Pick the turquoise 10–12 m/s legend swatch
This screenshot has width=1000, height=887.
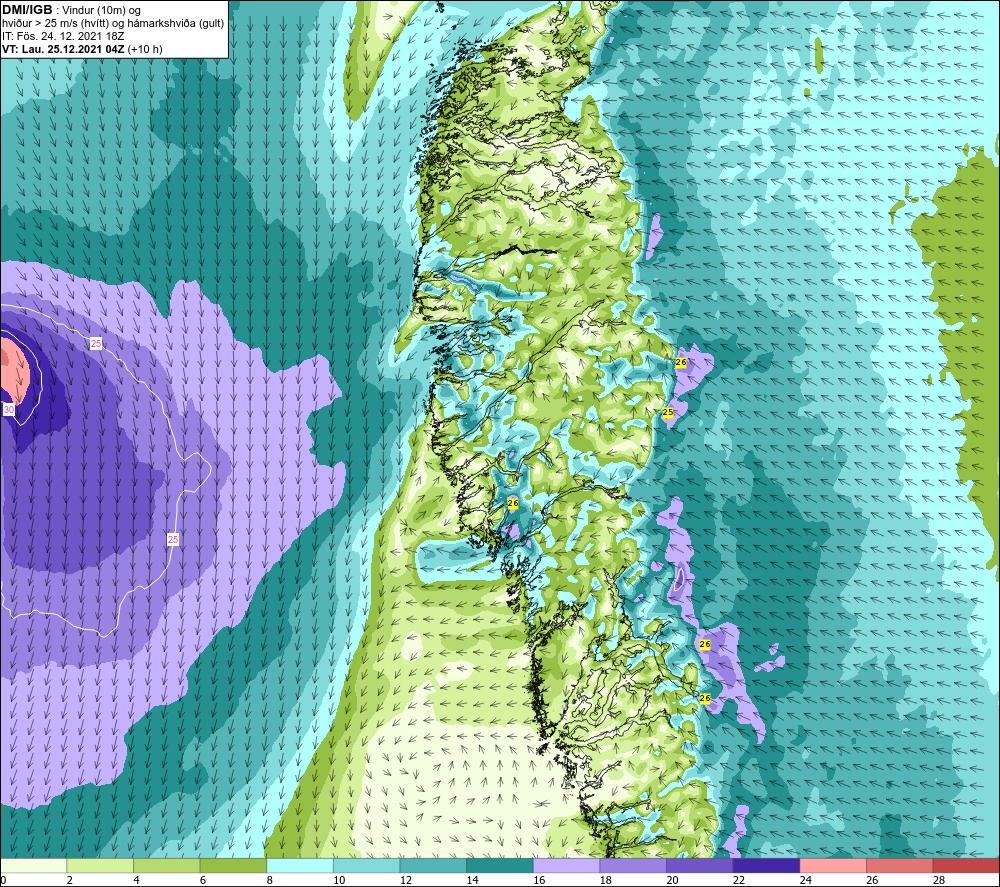click(366, 865)
